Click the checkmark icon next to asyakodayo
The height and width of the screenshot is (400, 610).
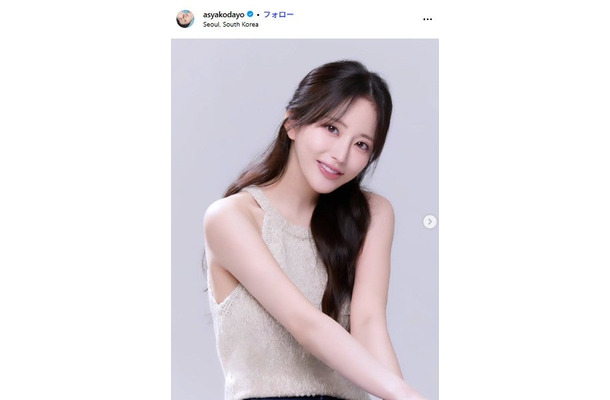pyautogui.click(x=250, y=14)
